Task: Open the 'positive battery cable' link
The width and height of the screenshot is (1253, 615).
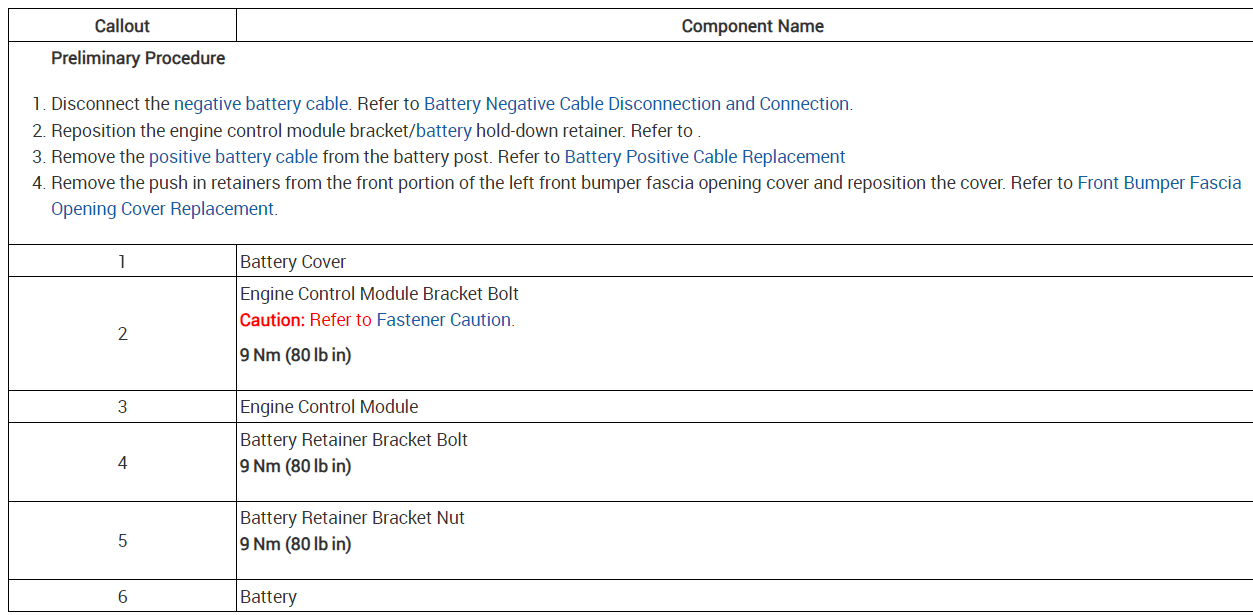Action: tap(233, 157)
